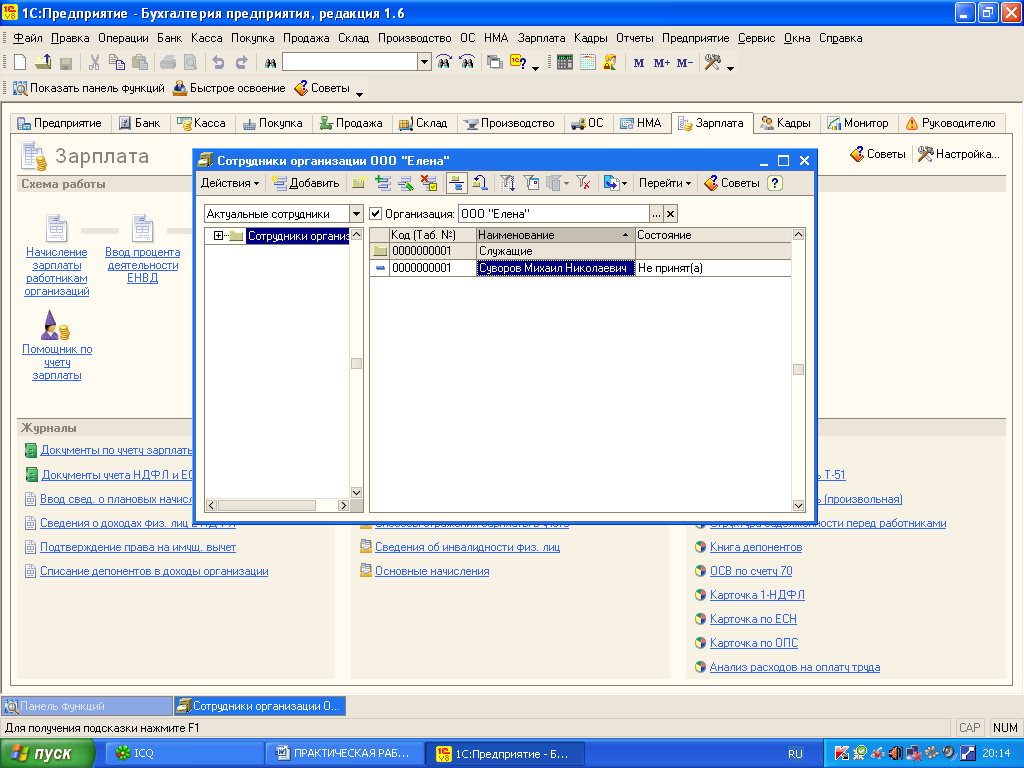Switch to the Предприятие tab
Image resolution: width=1024 pixels, height=768 pixels.
point(60,123)
